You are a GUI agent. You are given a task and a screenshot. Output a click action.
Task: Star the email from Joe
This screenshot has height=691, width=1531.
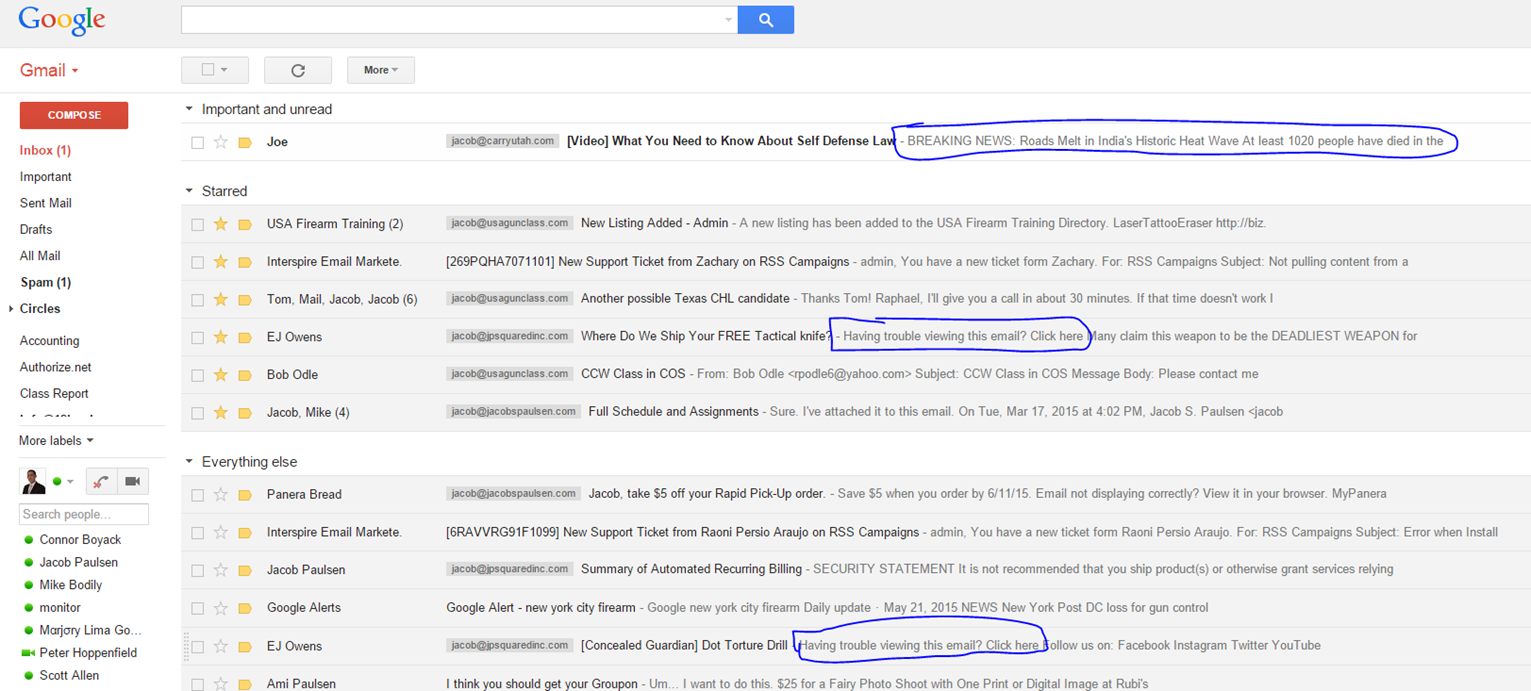pyautogui.click(x=221, y=142)
